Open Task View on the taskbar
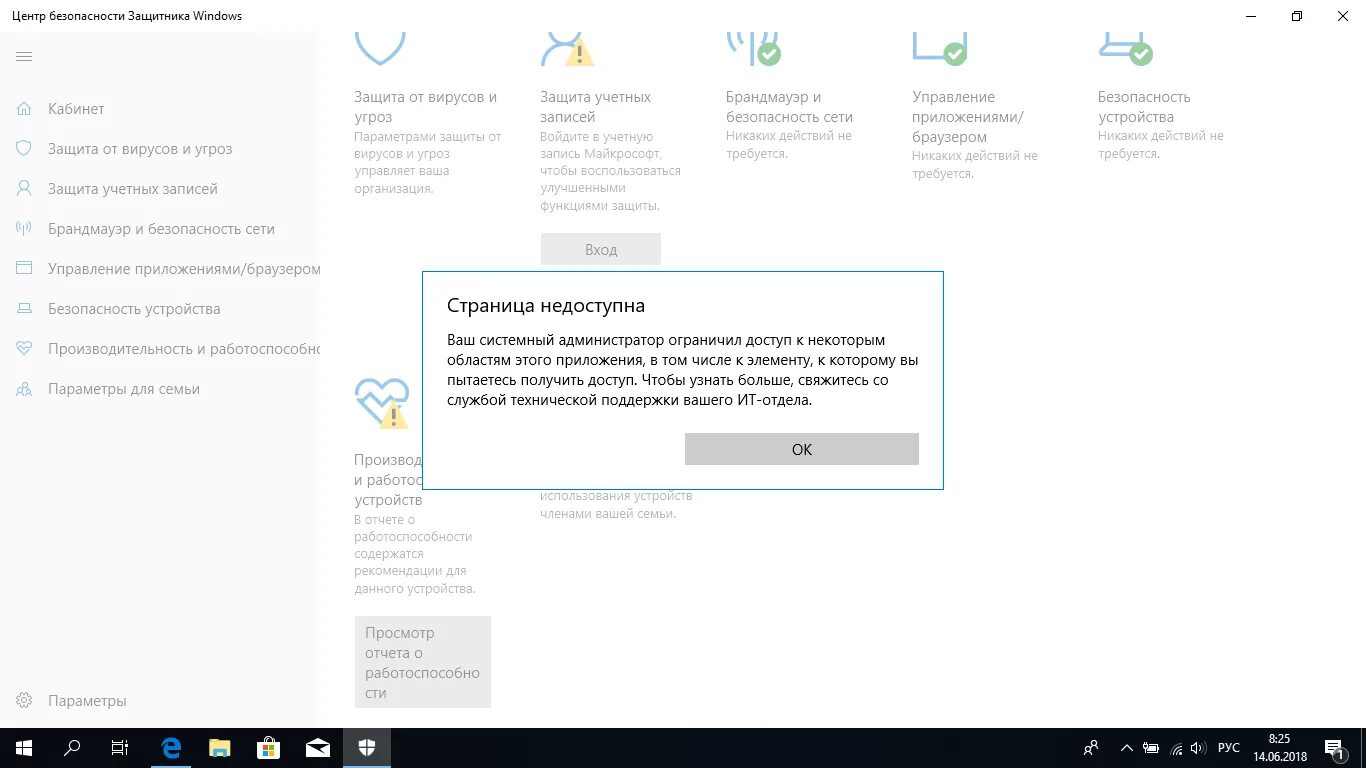This screenshot has width=1366, height=768. (x=120, y=748)
